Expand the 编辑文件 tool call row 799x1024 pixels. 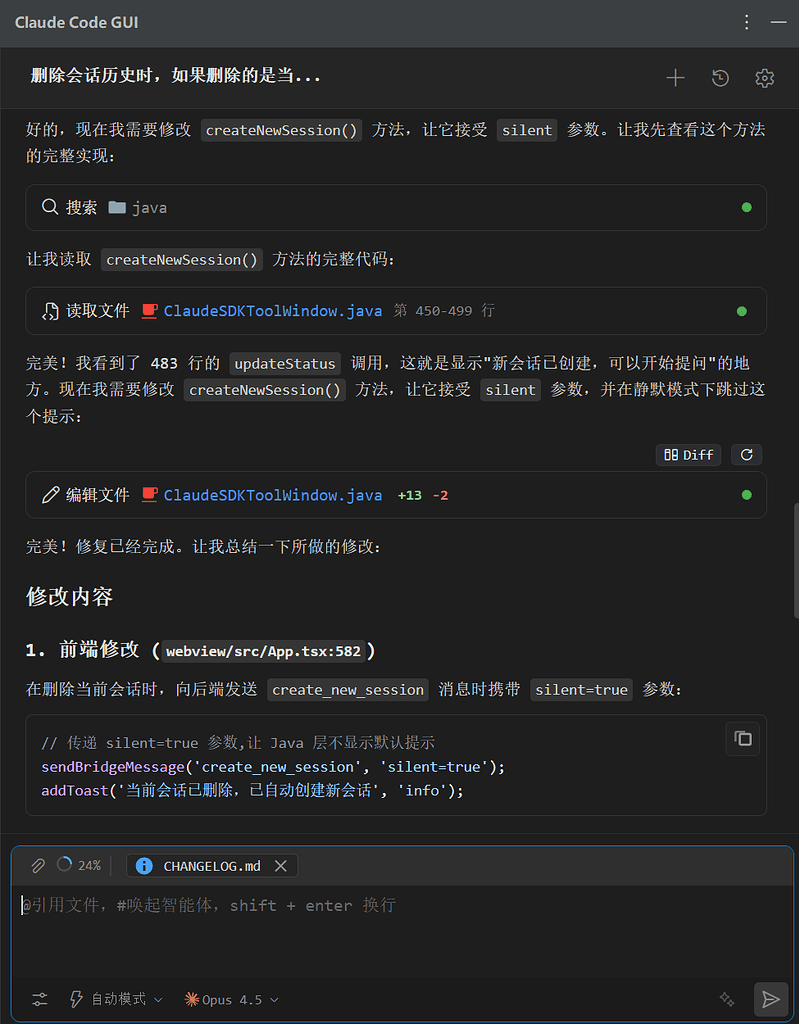(396, 495)
